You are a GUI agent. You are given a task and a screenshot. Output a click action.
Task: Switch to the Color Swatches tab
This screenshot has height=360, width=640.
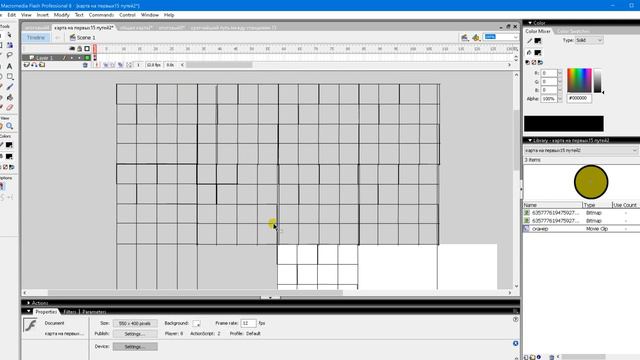click(x=573, y=31)
